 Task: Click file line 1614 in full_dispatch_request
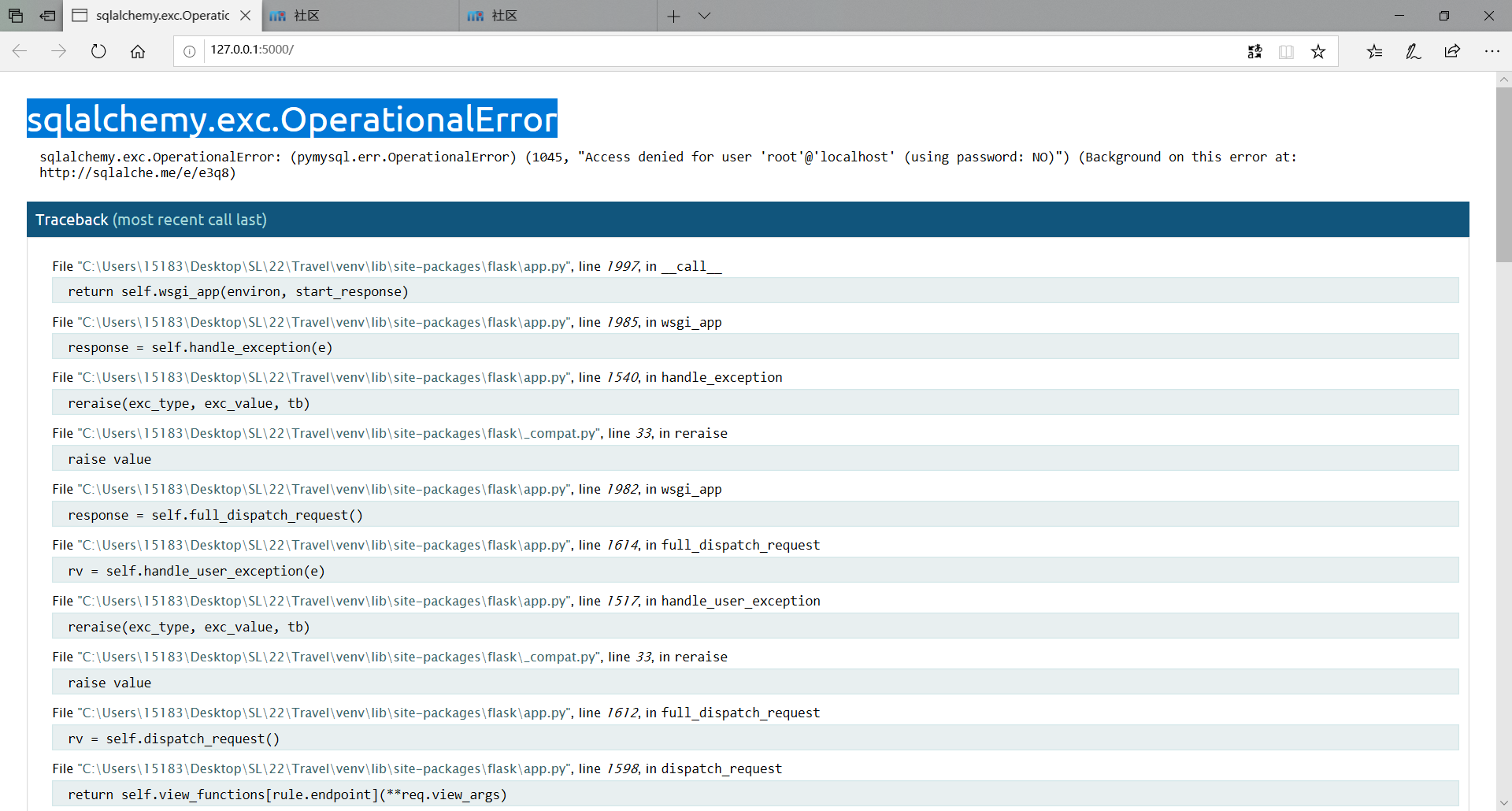(x=435, y=545)
